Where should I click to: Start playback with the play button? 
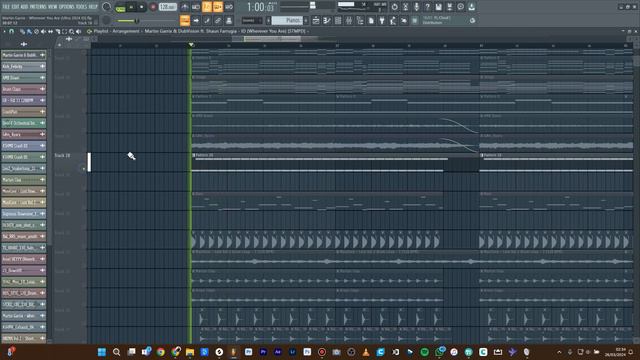(131, 7)
